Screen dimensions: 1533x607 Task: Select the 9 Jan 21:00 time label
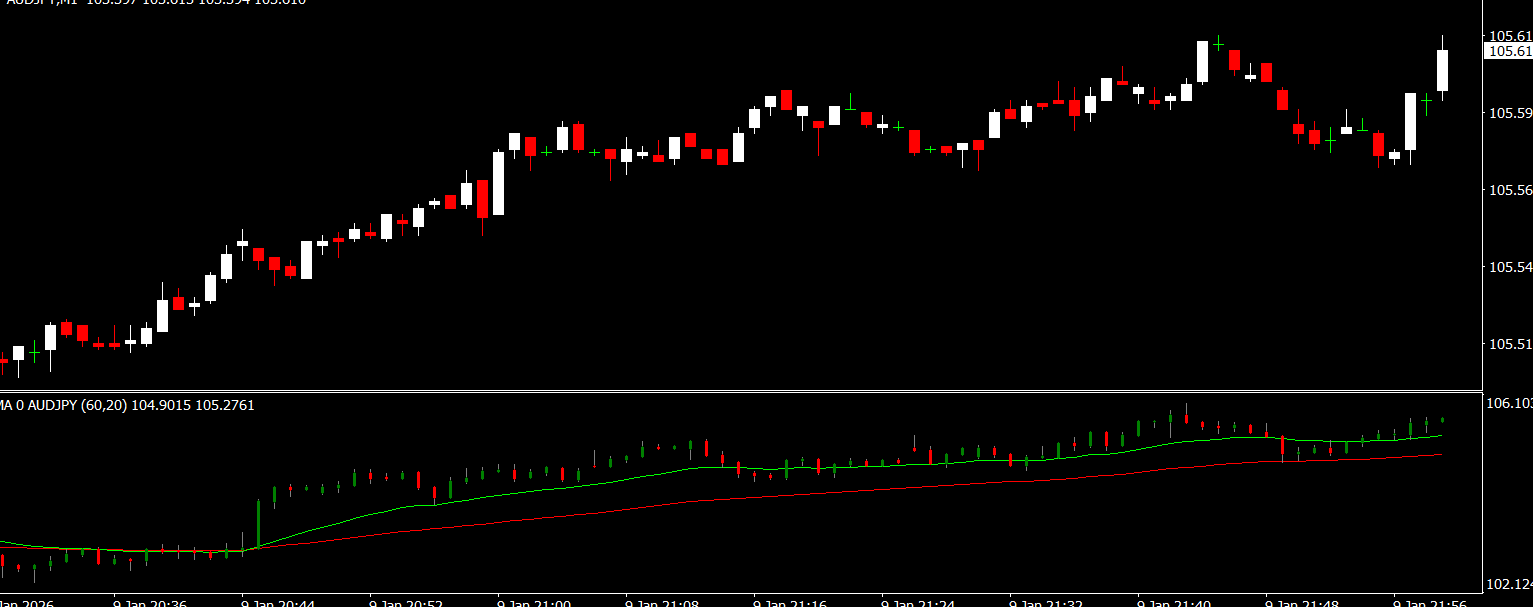[534, 603]
